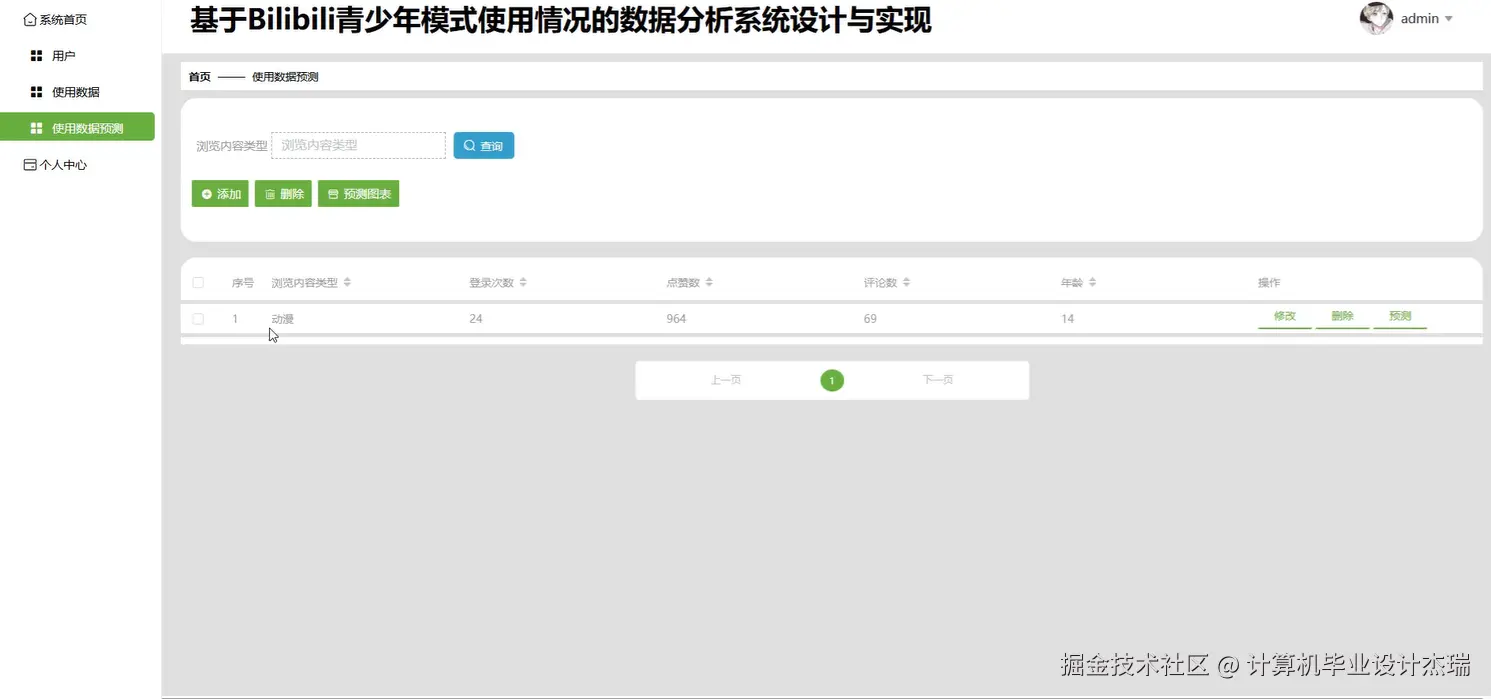Focus the 浏览内容类型 input field

click(x=358, y=145)
